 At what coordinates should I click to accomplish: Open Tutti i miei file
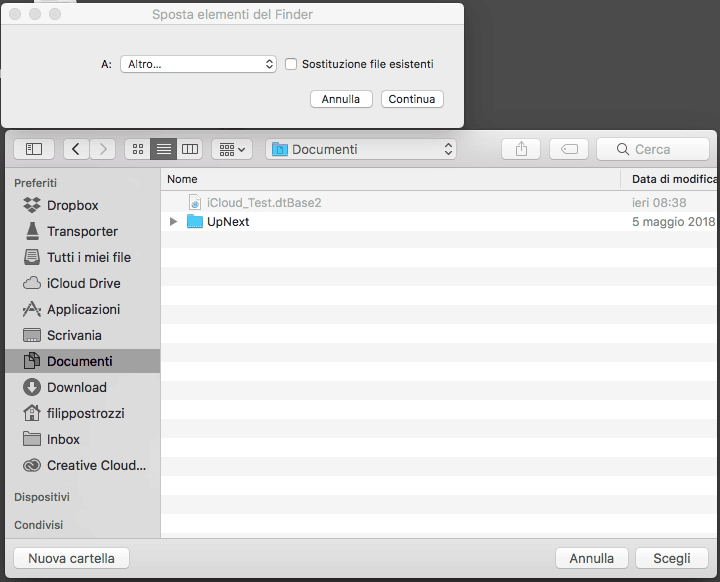point(83,257)
